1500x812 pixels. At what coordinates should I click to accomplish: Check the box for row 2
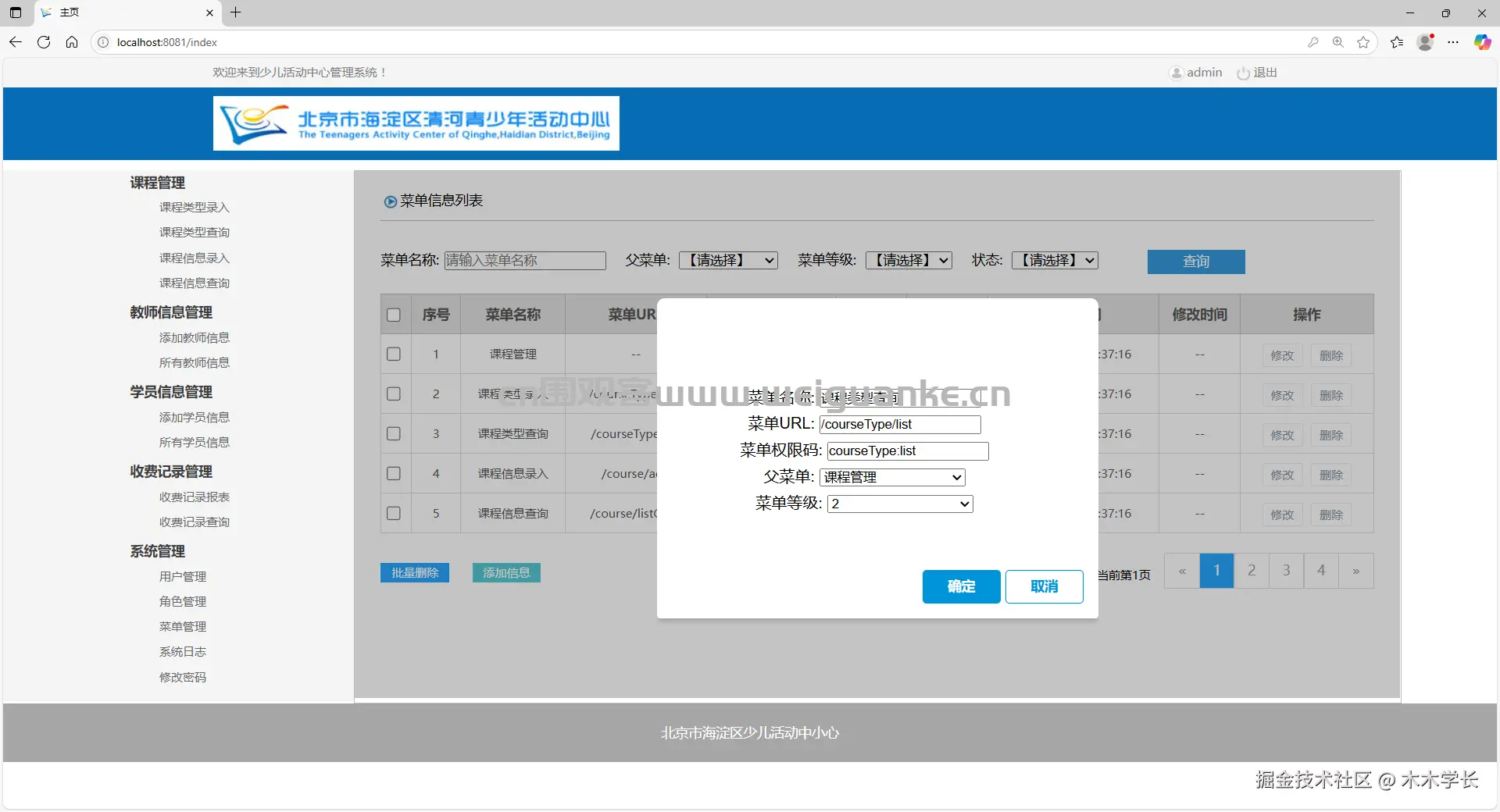pos(394,394)
